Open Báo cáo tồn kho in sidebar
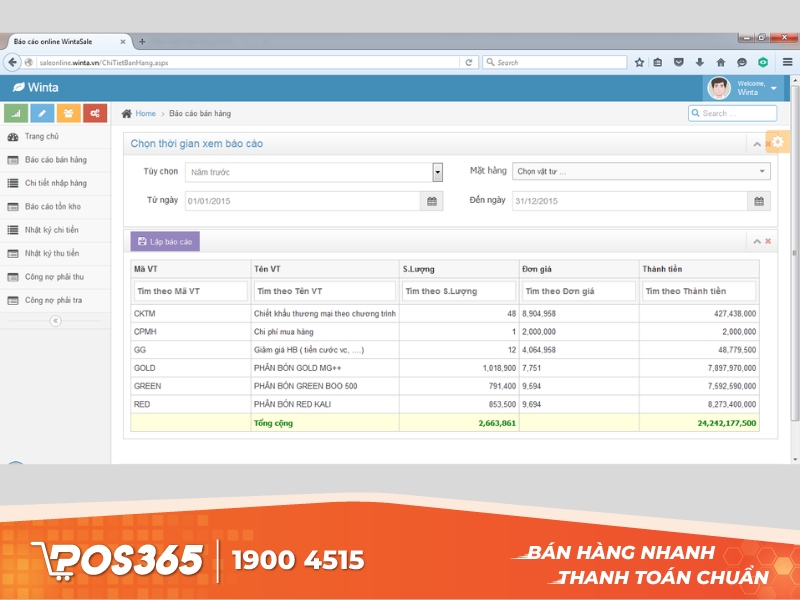The image size is (800, 600). coord(55,207)
